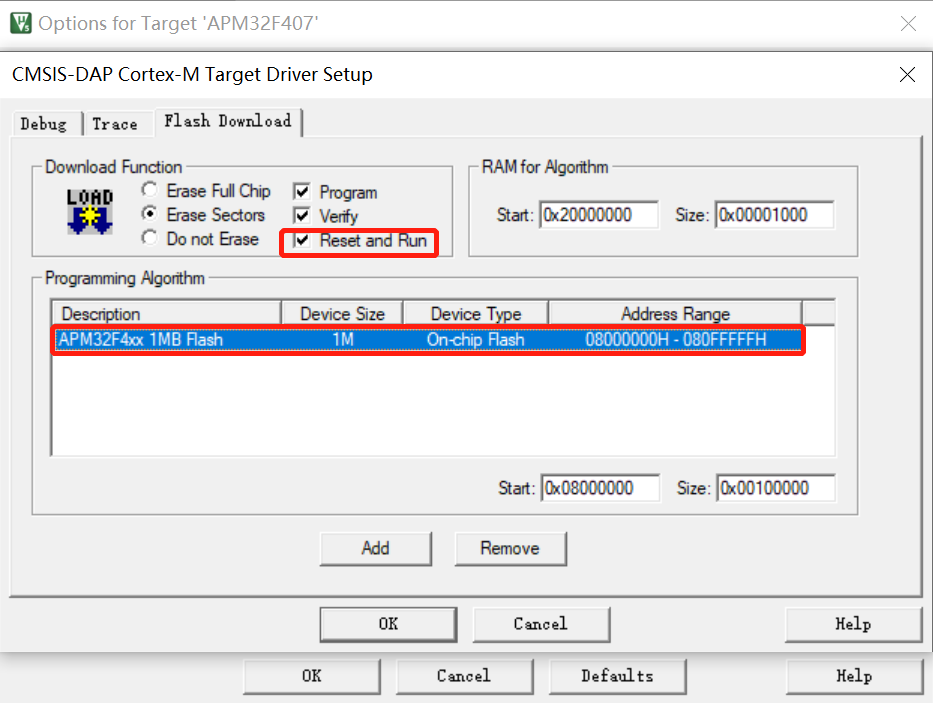Click the Remove algorithm button
This screenshot has height=703, width=933.
510,548
